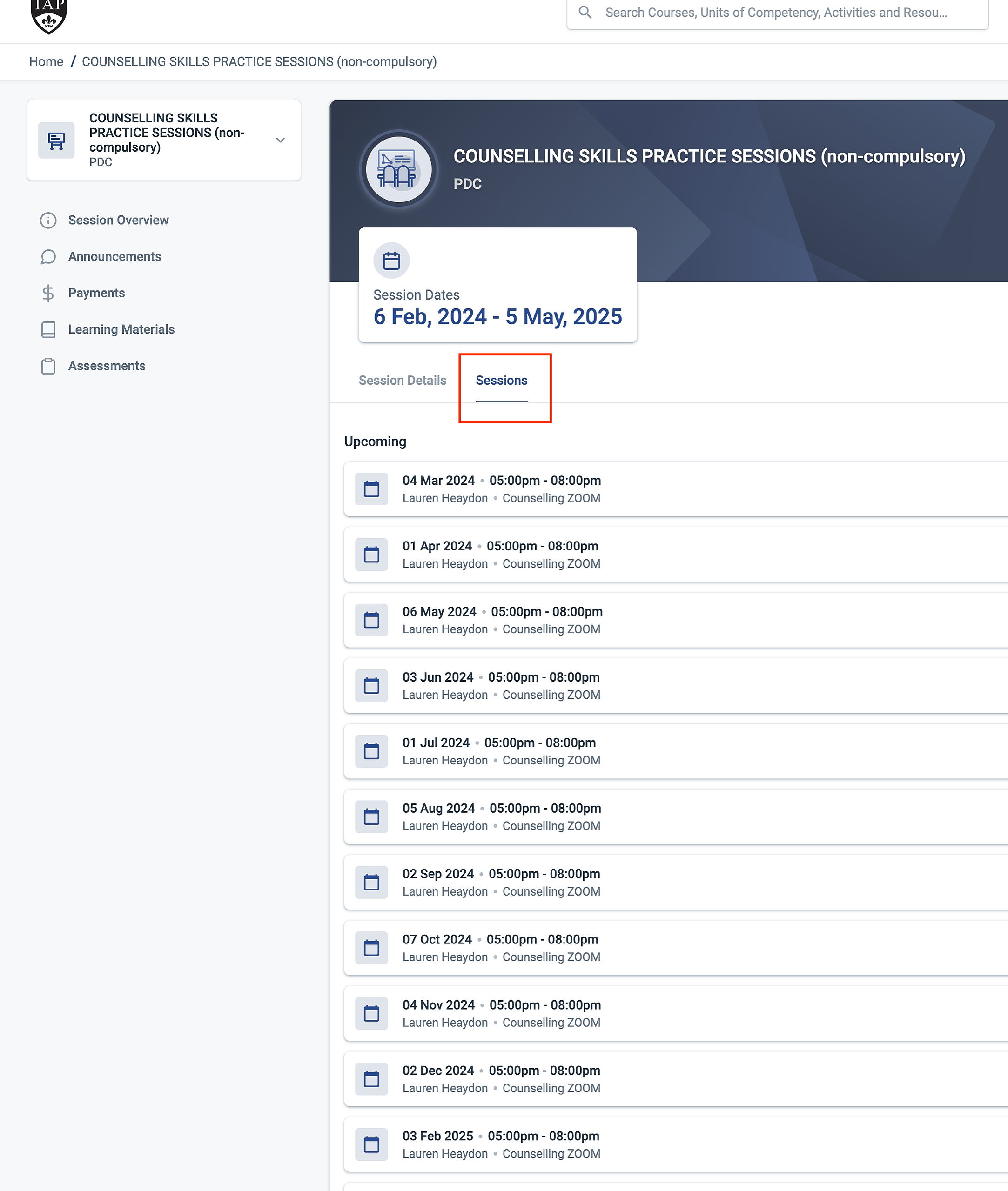
Task: Open the Announcements sidebar menu item
Action: coord(115,257)
